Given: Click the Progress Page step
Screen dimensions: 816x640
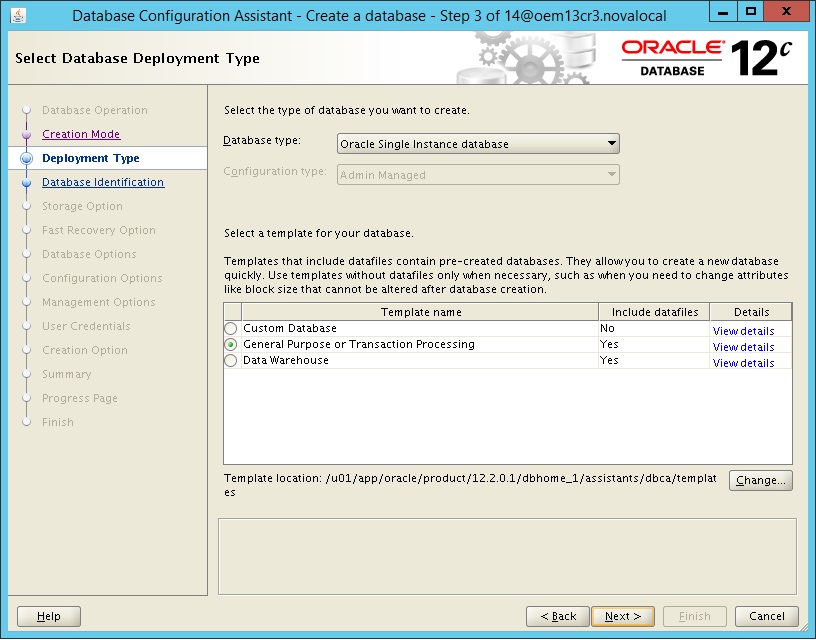Looking at the screenshot, I should (x=80, y=398).
